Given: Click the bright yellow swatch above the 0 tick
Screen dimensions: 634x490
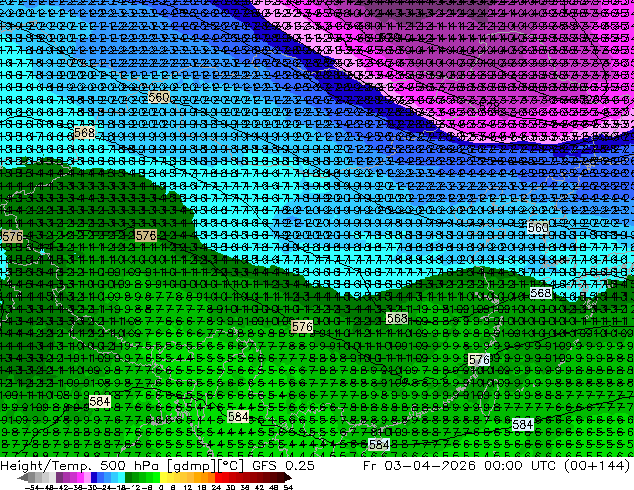Looking at the screenshot, I should [x=163, y=478].
